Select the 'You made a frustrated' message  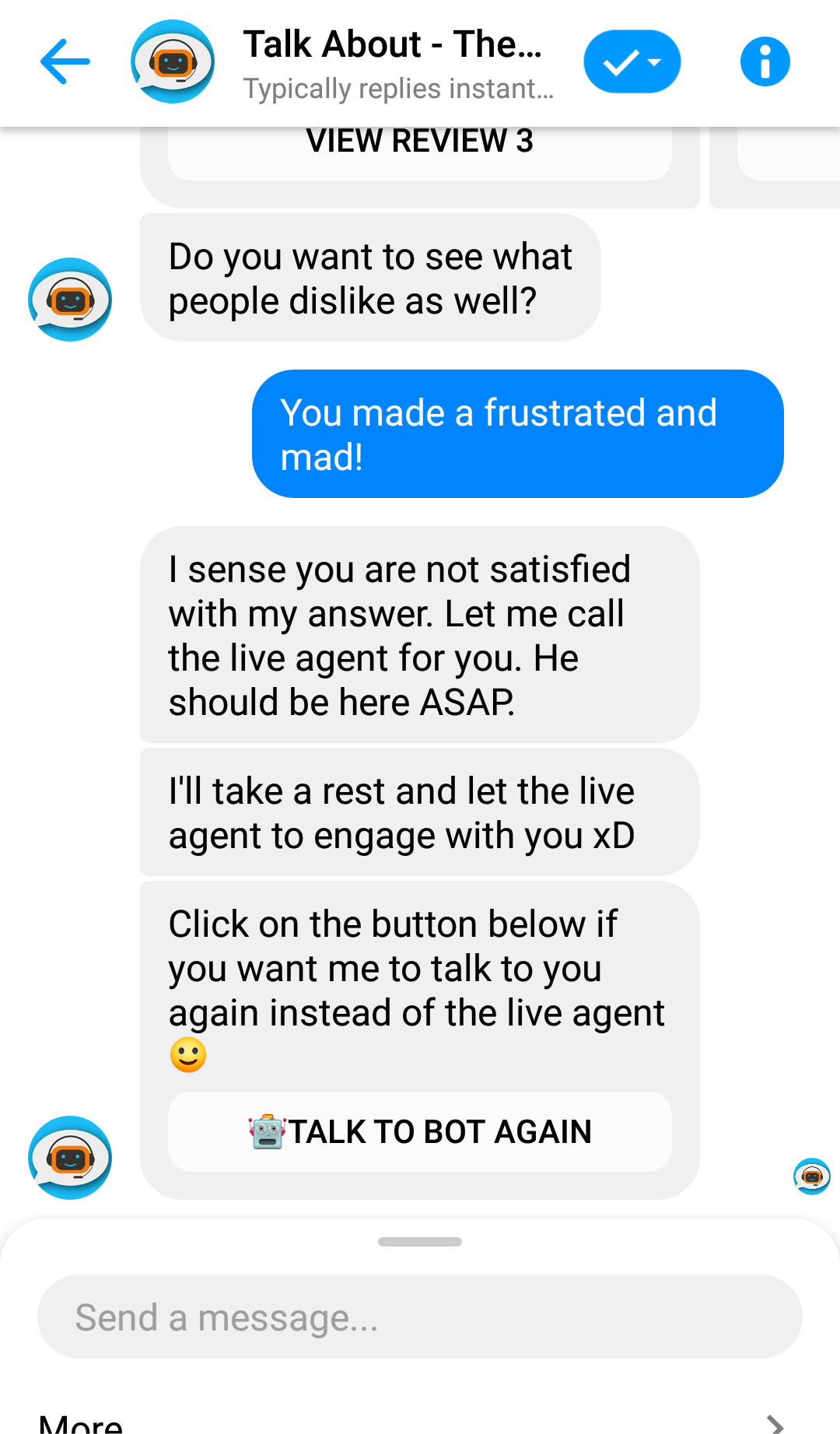[518, 434]
